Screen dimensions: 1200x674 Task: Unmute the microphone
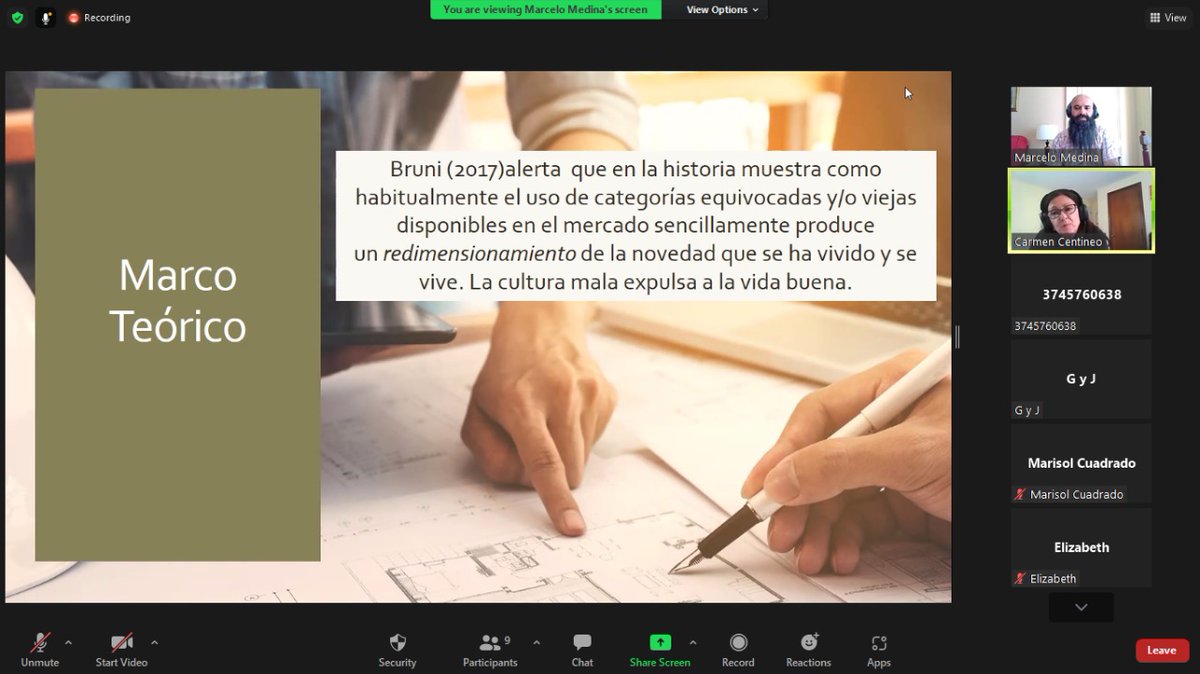click(40, 650)
